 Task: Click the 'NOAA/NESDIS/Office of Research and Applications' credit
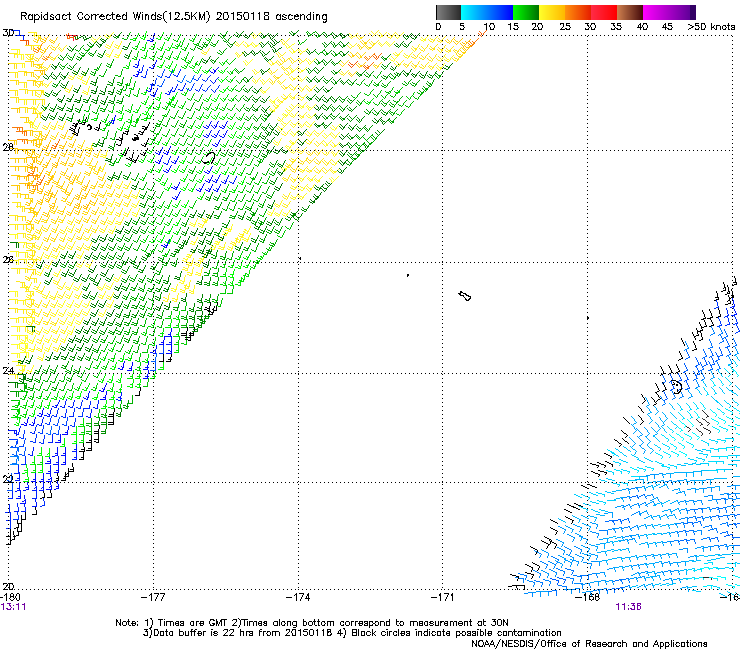coord(589,644)
